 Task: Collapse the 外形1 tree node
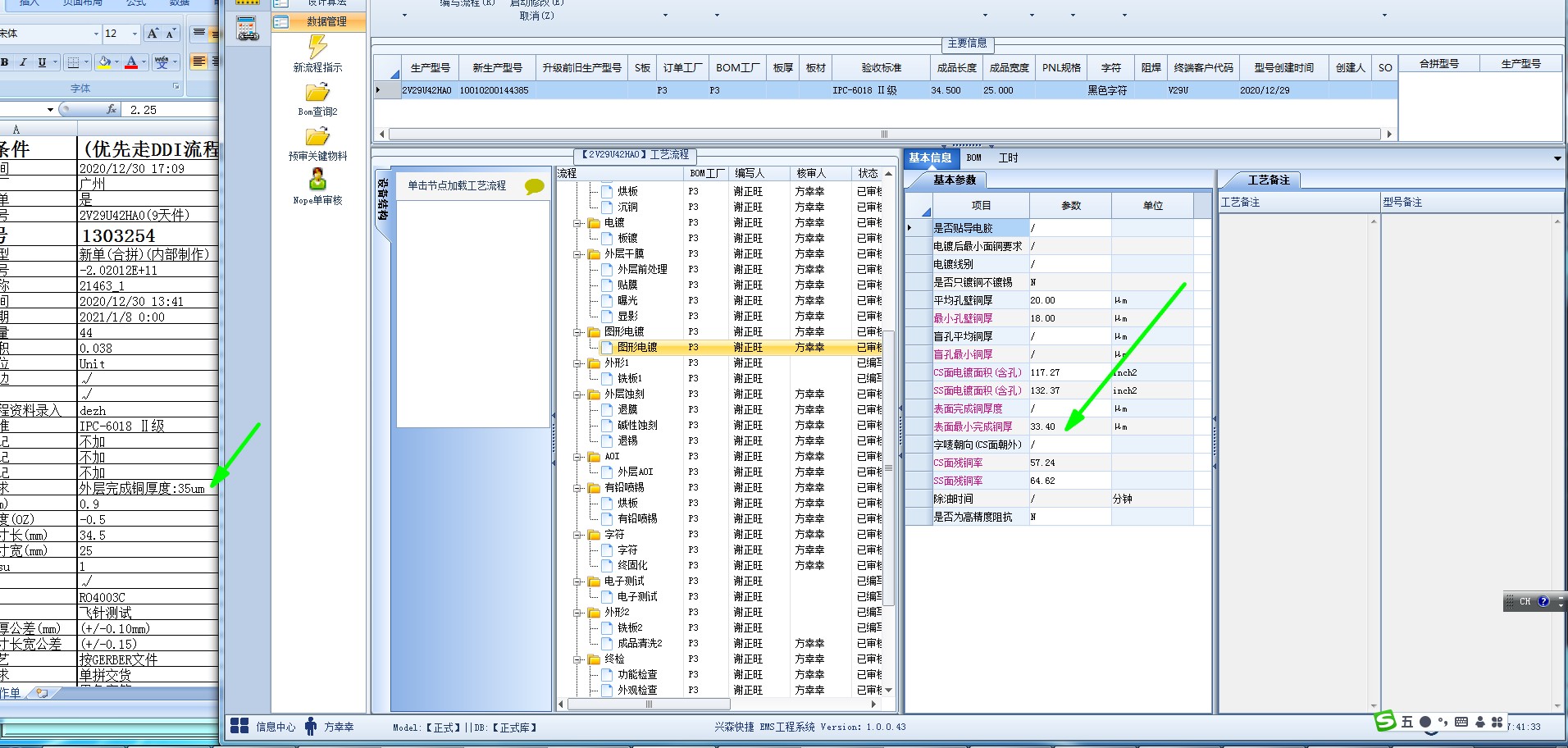577,363
